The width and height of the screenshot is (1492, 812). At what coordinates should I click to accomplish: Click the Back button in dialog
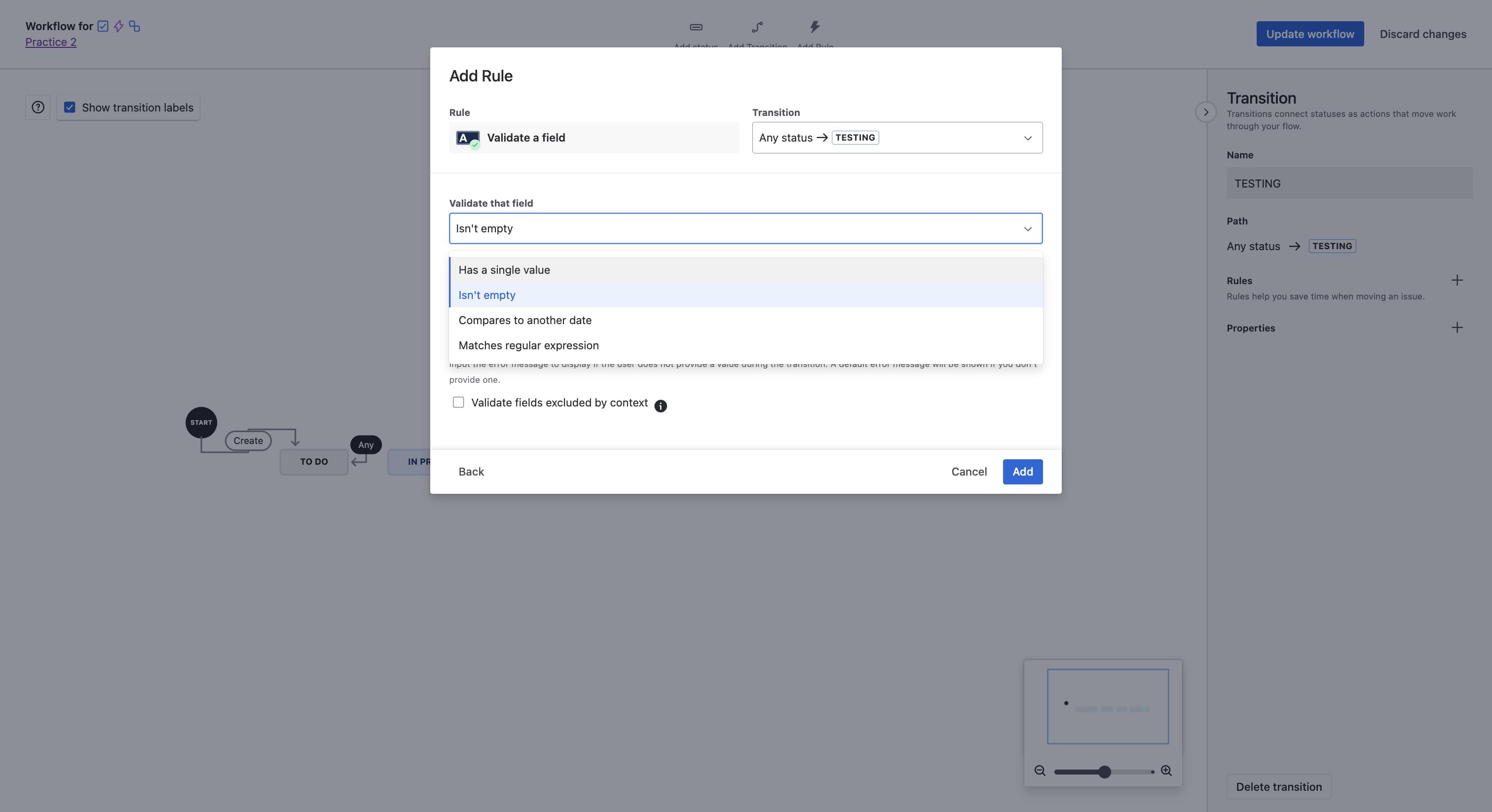tap(471, 472)
